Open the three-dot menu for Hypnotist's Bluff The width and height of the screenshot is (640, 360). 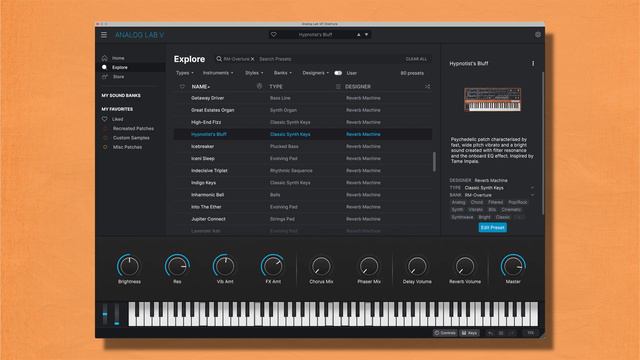coord(533,64)
